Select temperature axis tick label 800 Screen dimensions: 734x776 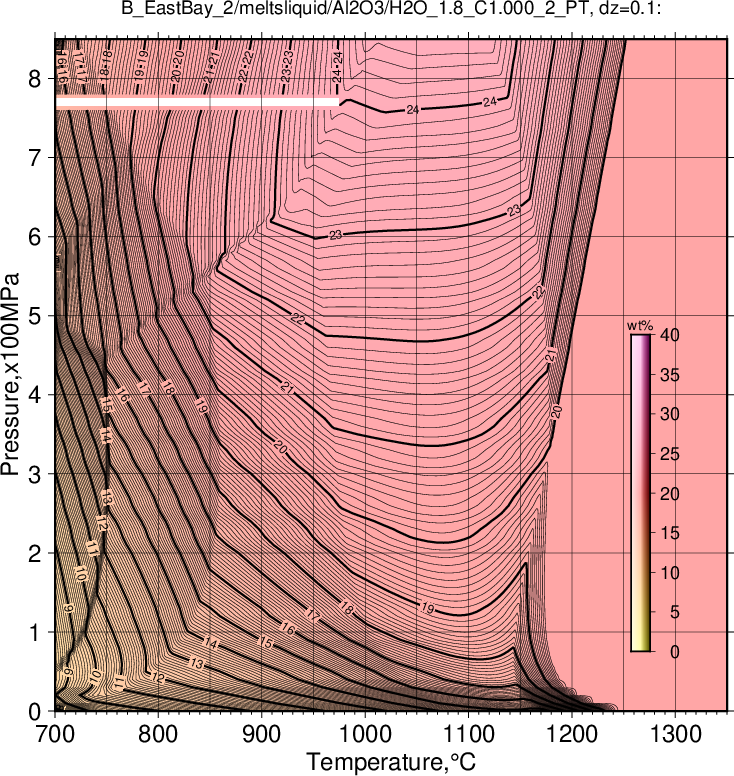pos(158,734)
